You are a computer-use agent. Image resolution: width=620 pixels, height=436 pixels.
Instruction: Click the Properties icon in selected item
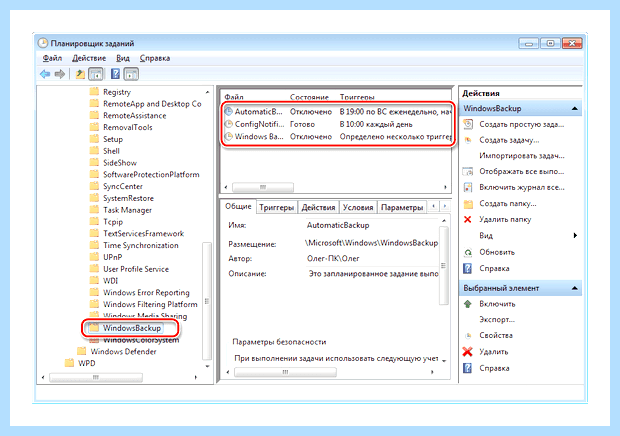(x=468, y=335)
